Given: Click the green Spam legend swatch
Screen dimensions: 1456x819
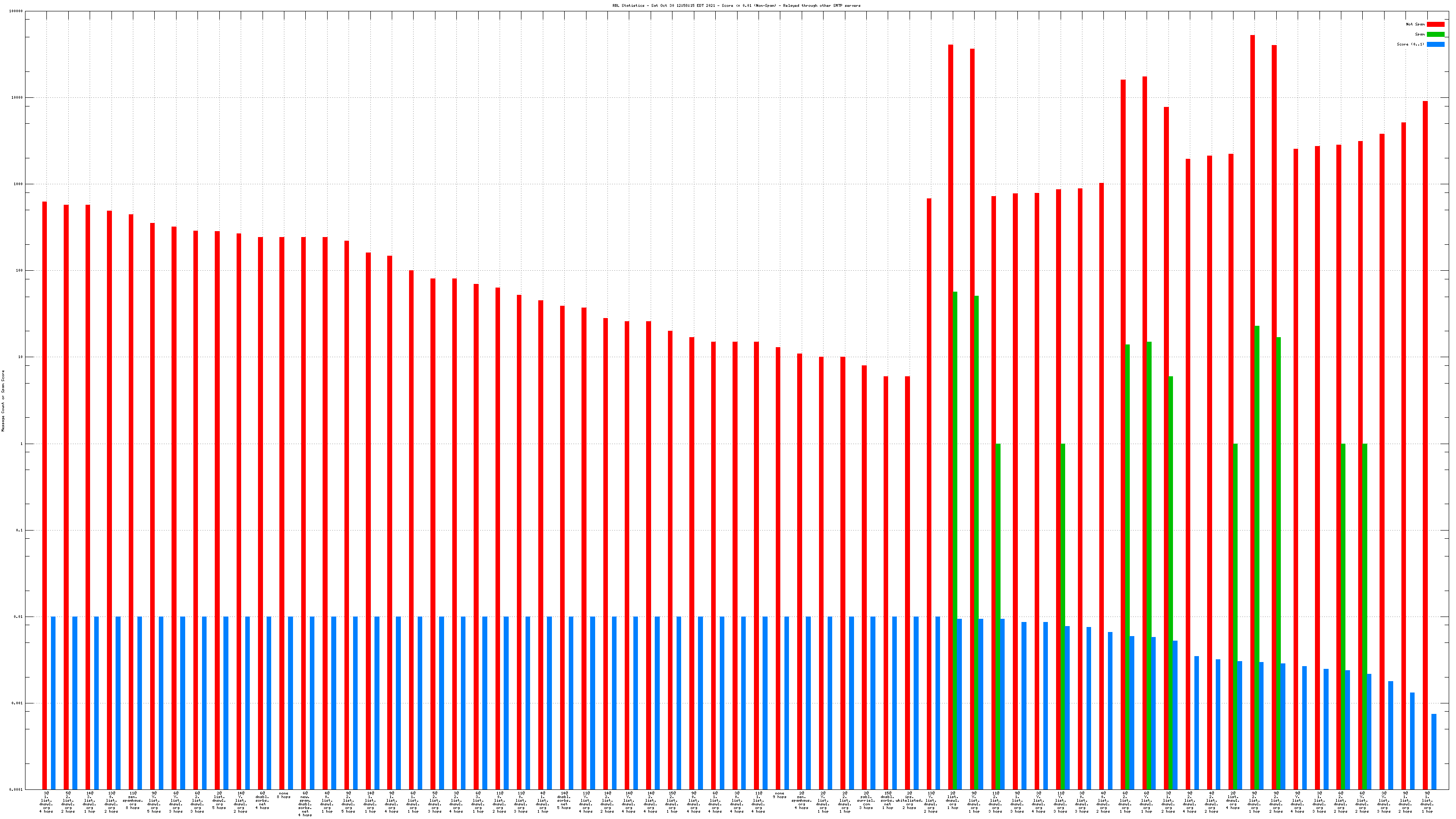Looking at the screenshot, I should pyautogui.click(x=1435, y=35).
